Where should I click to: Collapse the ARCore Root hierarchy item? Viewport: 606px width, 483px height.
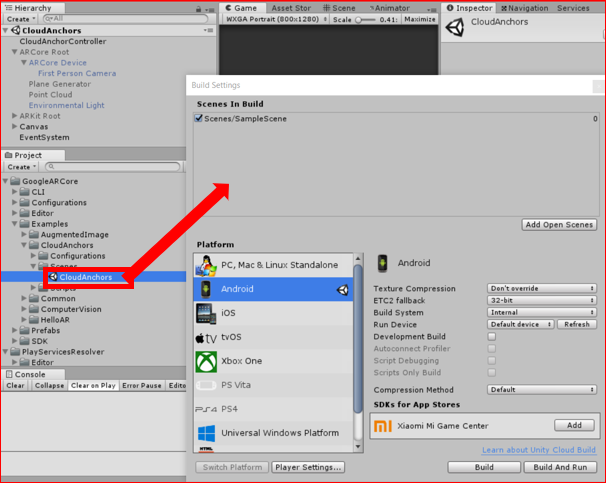click(x=15, y=51)
